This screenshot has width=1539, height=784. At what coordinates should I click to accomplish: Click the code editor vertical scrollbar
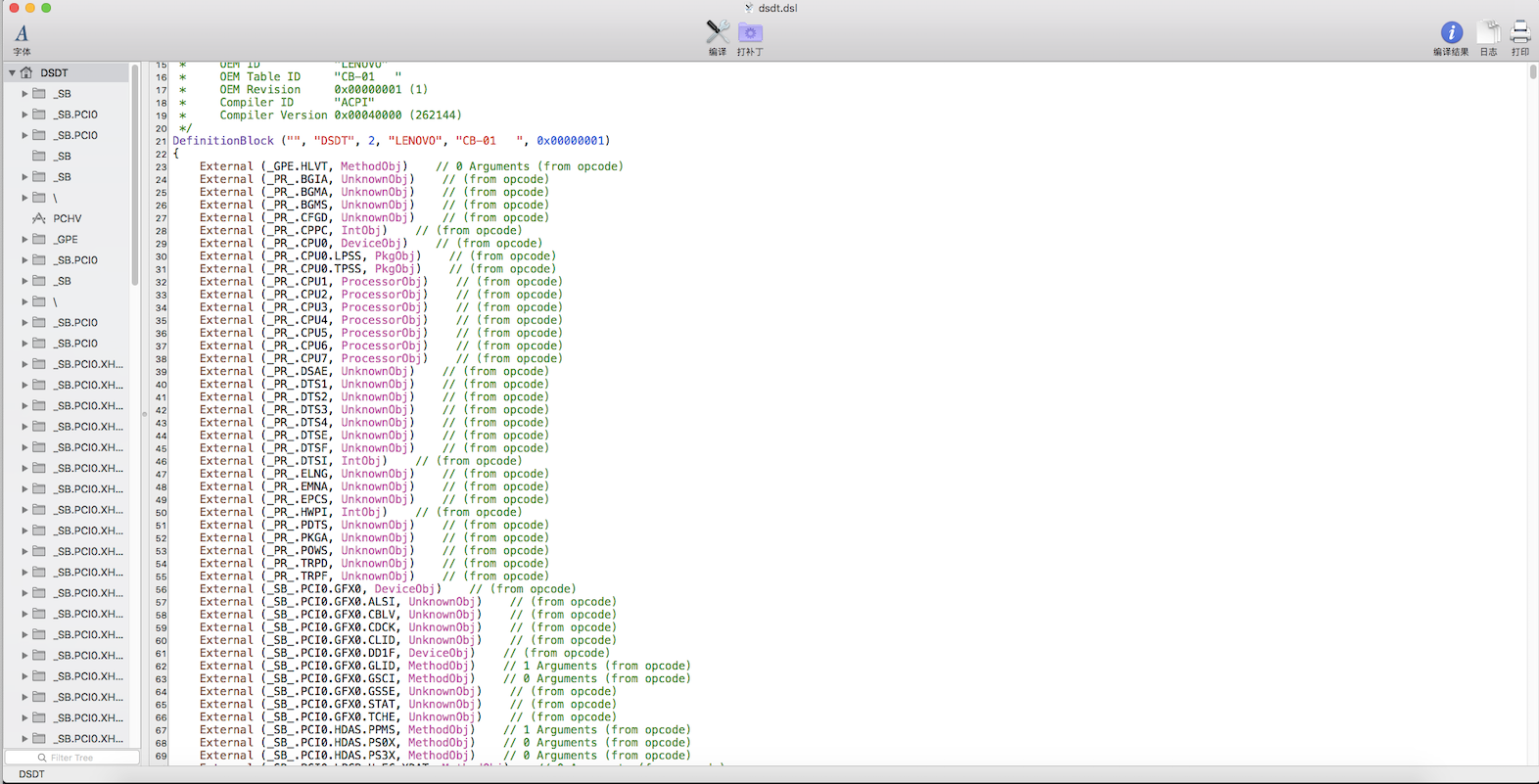[x=1532, y=73]
